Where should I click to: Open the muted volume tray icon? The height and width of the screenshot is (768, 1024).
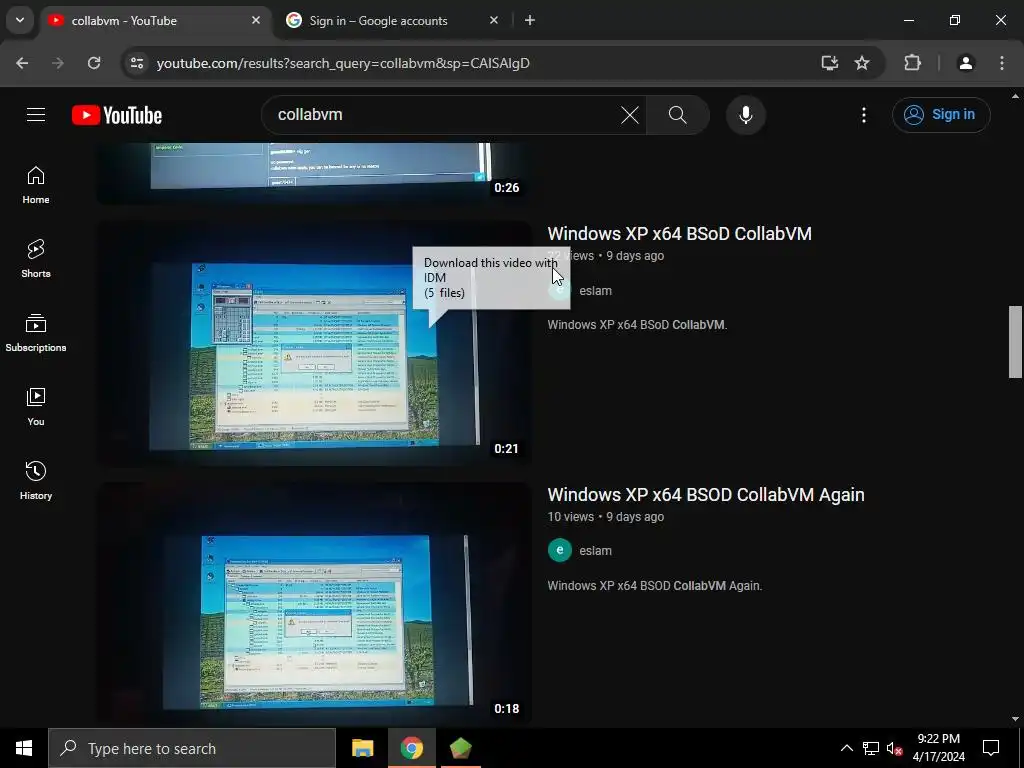pyautogui.click(x=894, y=748)
